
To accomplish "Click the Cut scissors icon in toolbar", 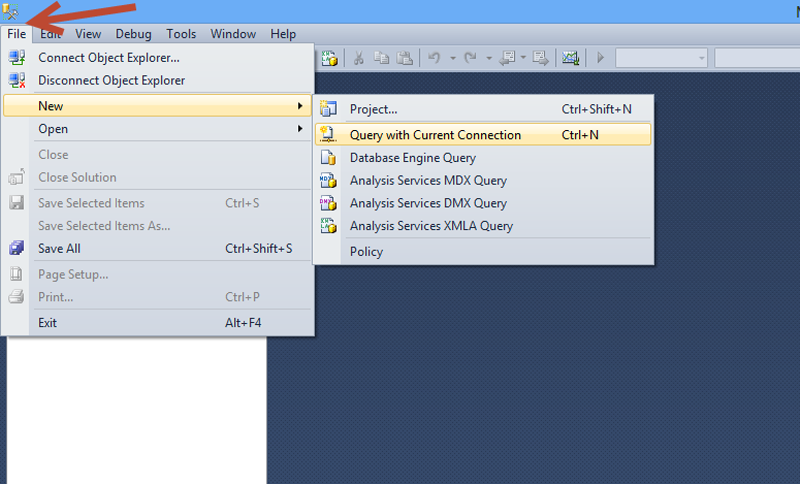I will 359,58.
